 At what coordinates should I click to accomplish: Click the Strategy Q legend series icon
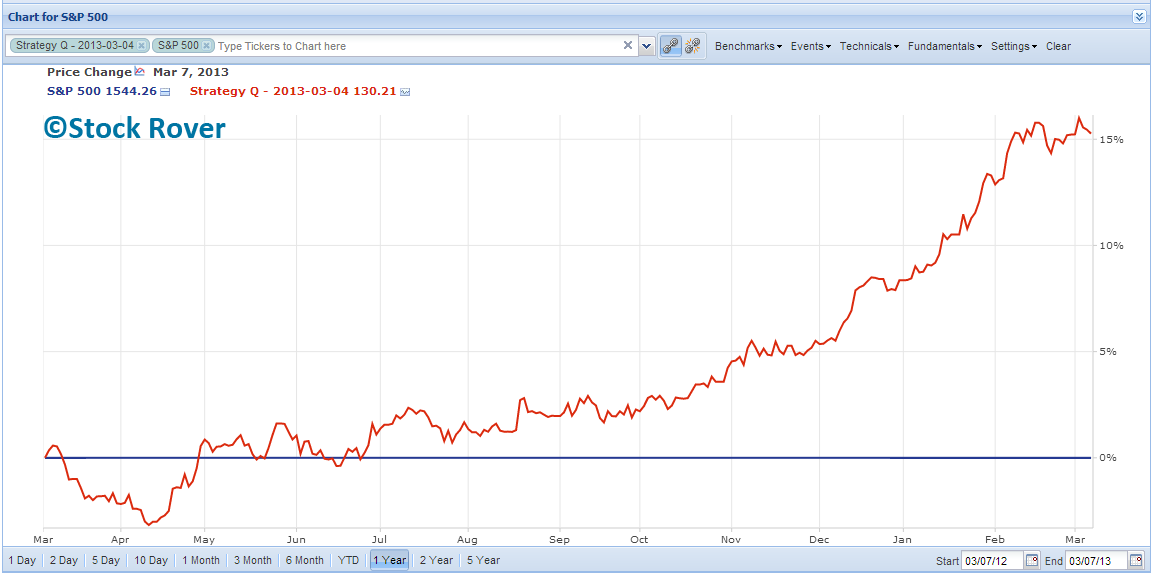tap(404, 92)
